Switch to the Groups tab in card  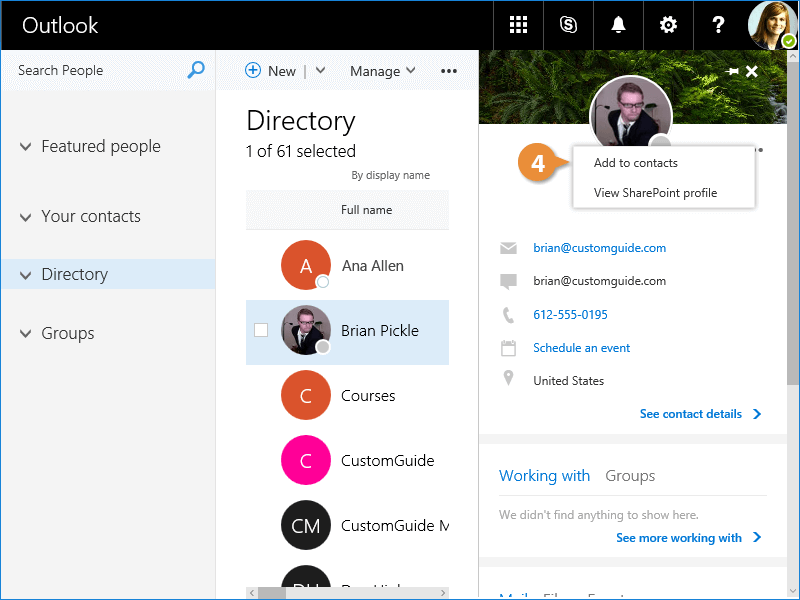[630, 476]
